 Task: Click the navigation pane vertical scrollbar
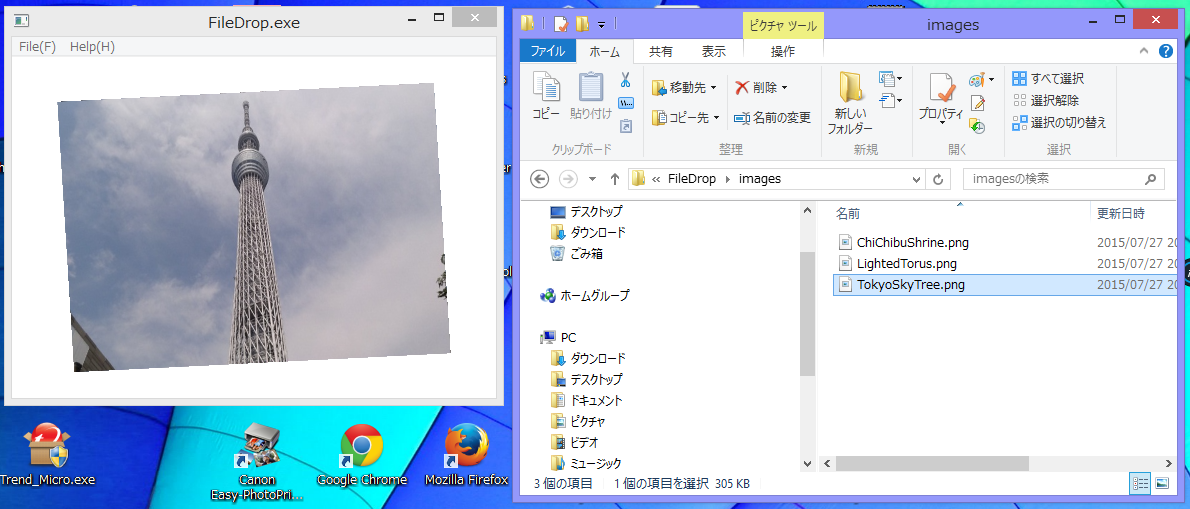(808, 313)
